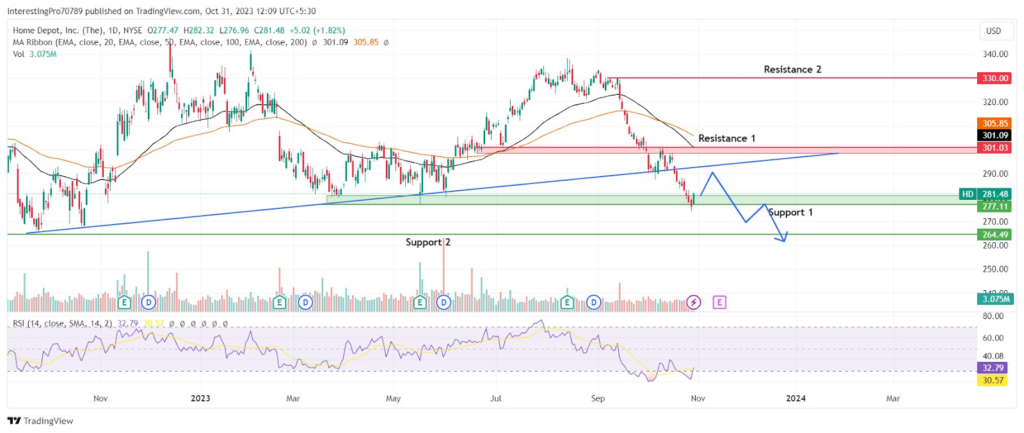Click the purple 32.79 RSI value label
The height and width of the screenshot is (433, 1024).
[x=993, y=368]
